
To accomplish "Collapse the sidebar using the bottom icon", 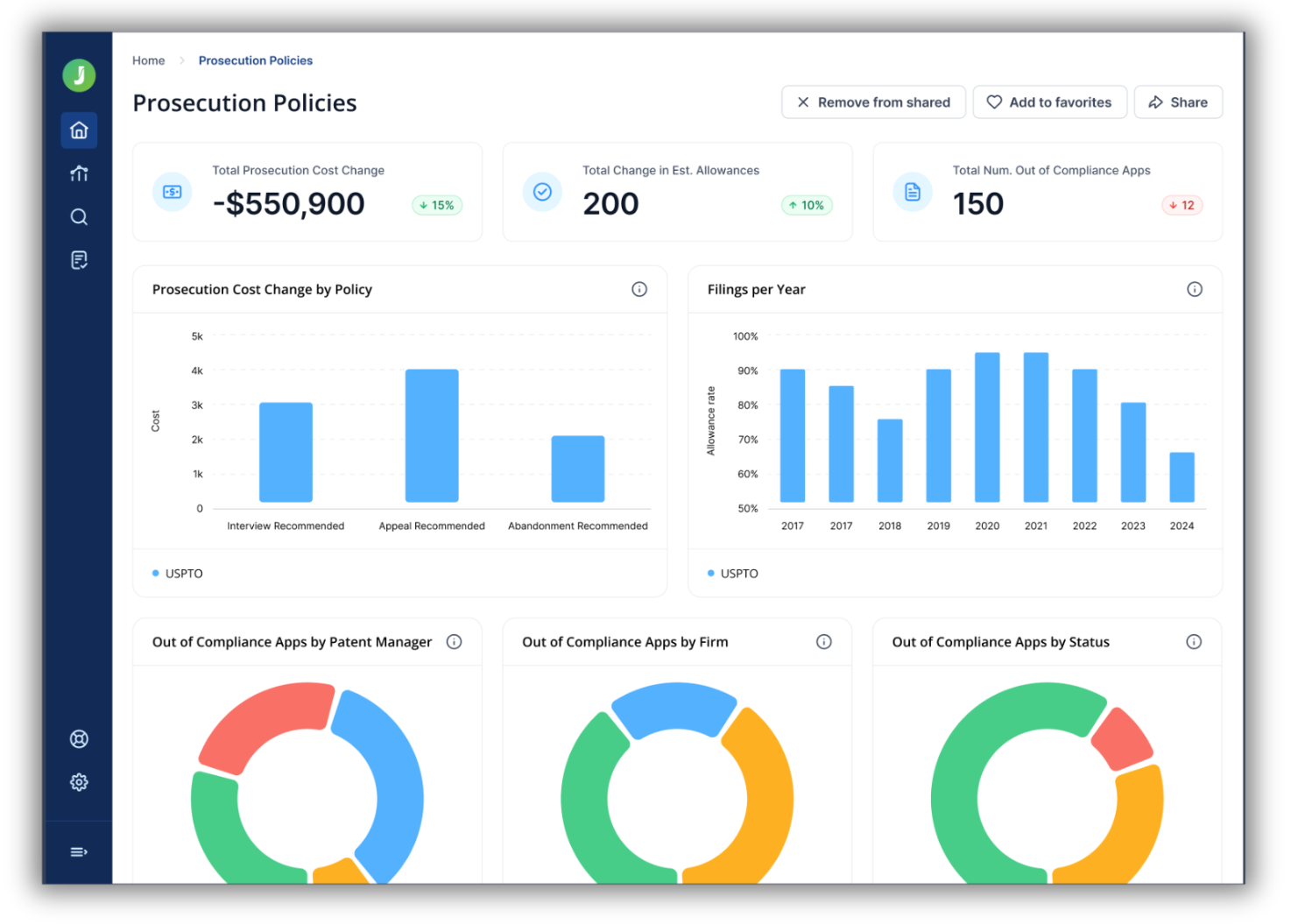I will tap(79, 851).
